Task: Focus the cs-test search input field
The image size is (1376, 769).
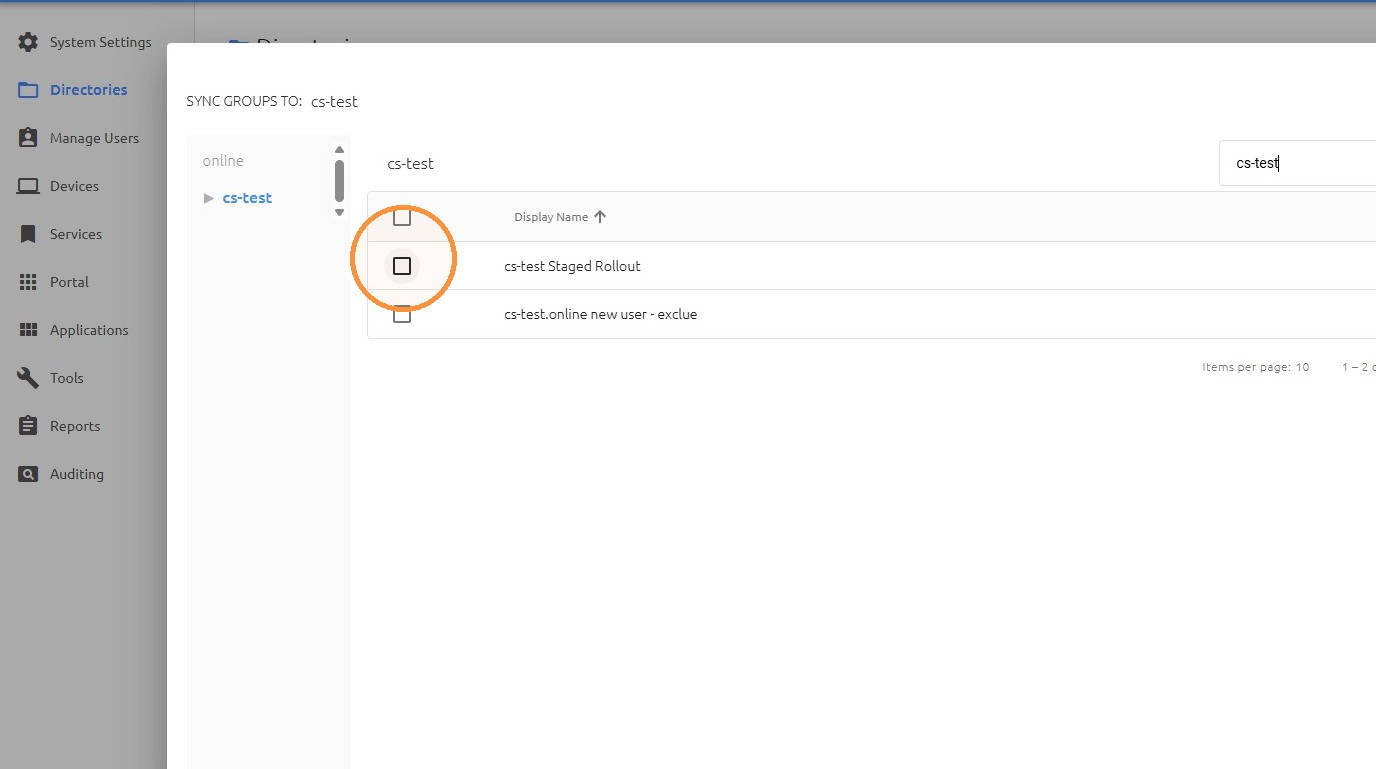Action: 1298,163
